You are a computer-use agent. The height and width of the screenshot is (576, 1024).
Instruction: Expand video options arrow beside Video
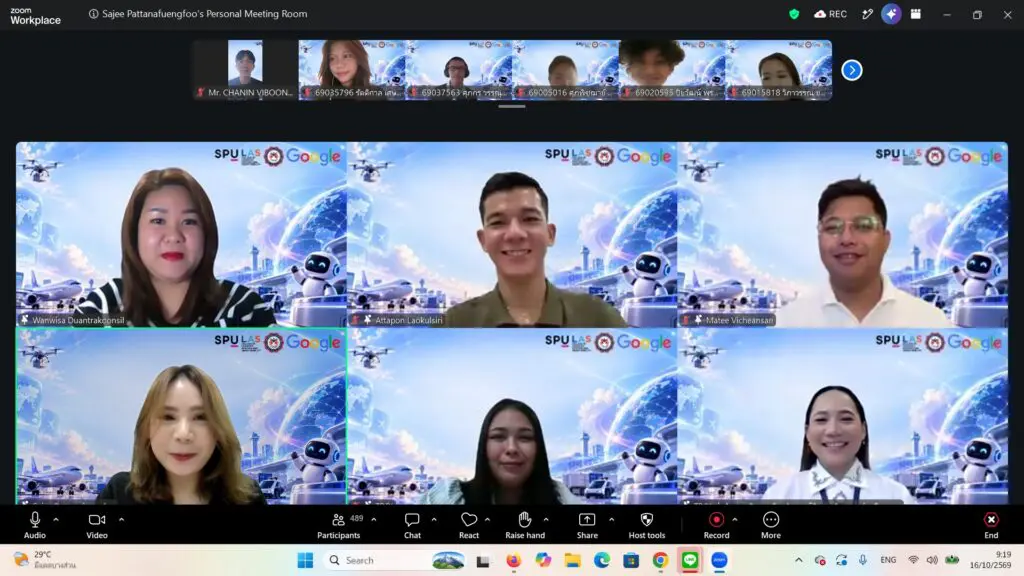click(x=121, y=520)
